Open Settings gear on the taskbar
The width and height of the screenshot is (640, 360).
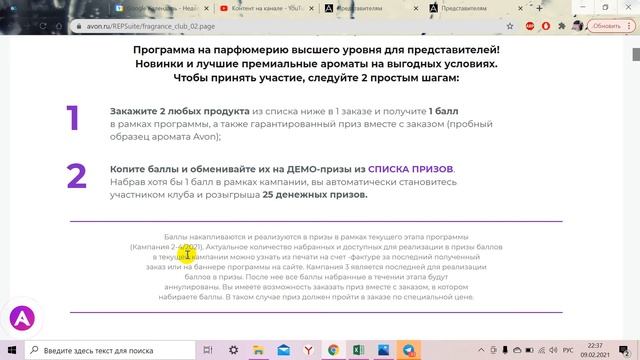pos(233,350)
